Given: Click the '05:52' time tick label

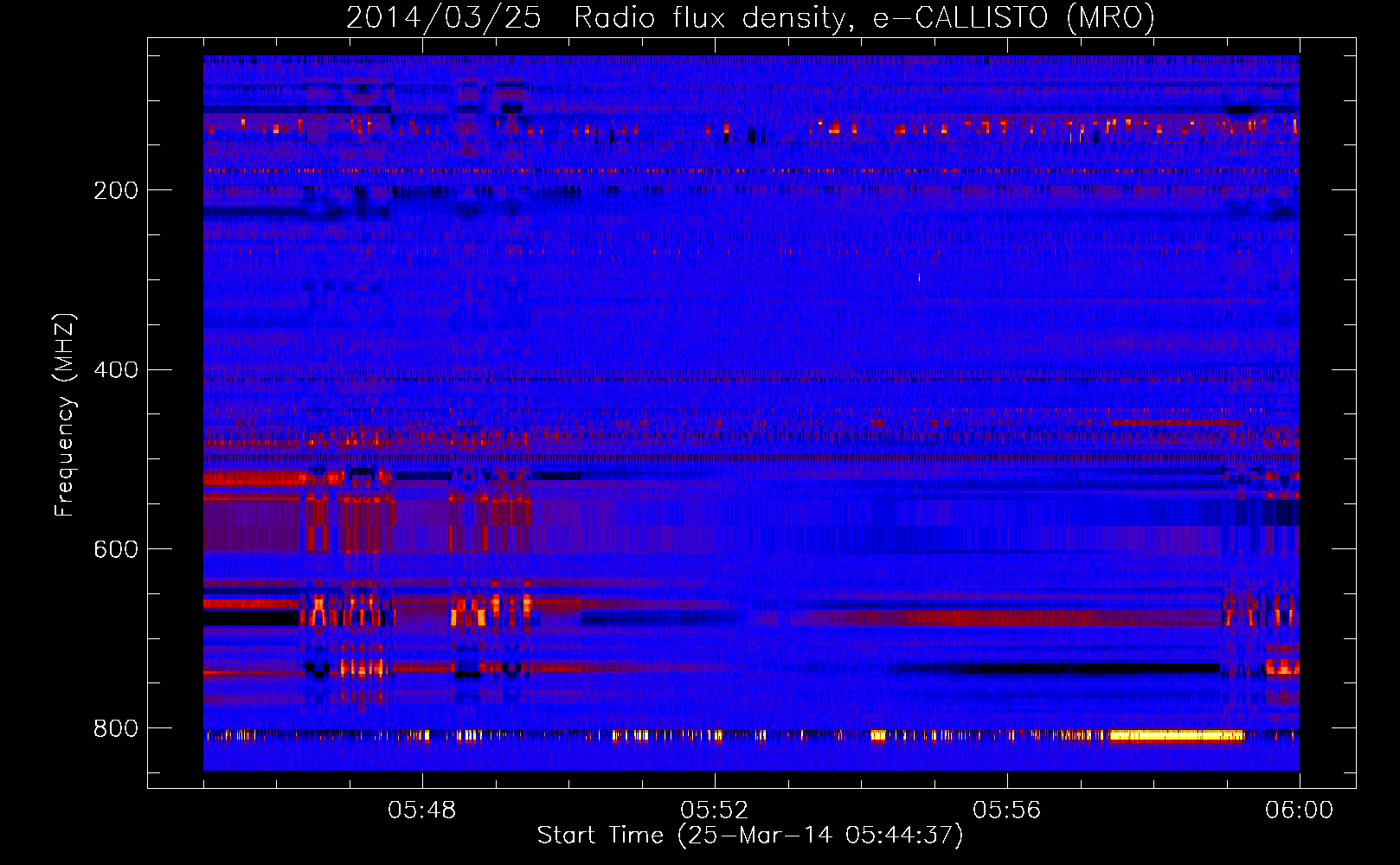Looking at the screenshot, I should 715,811.
